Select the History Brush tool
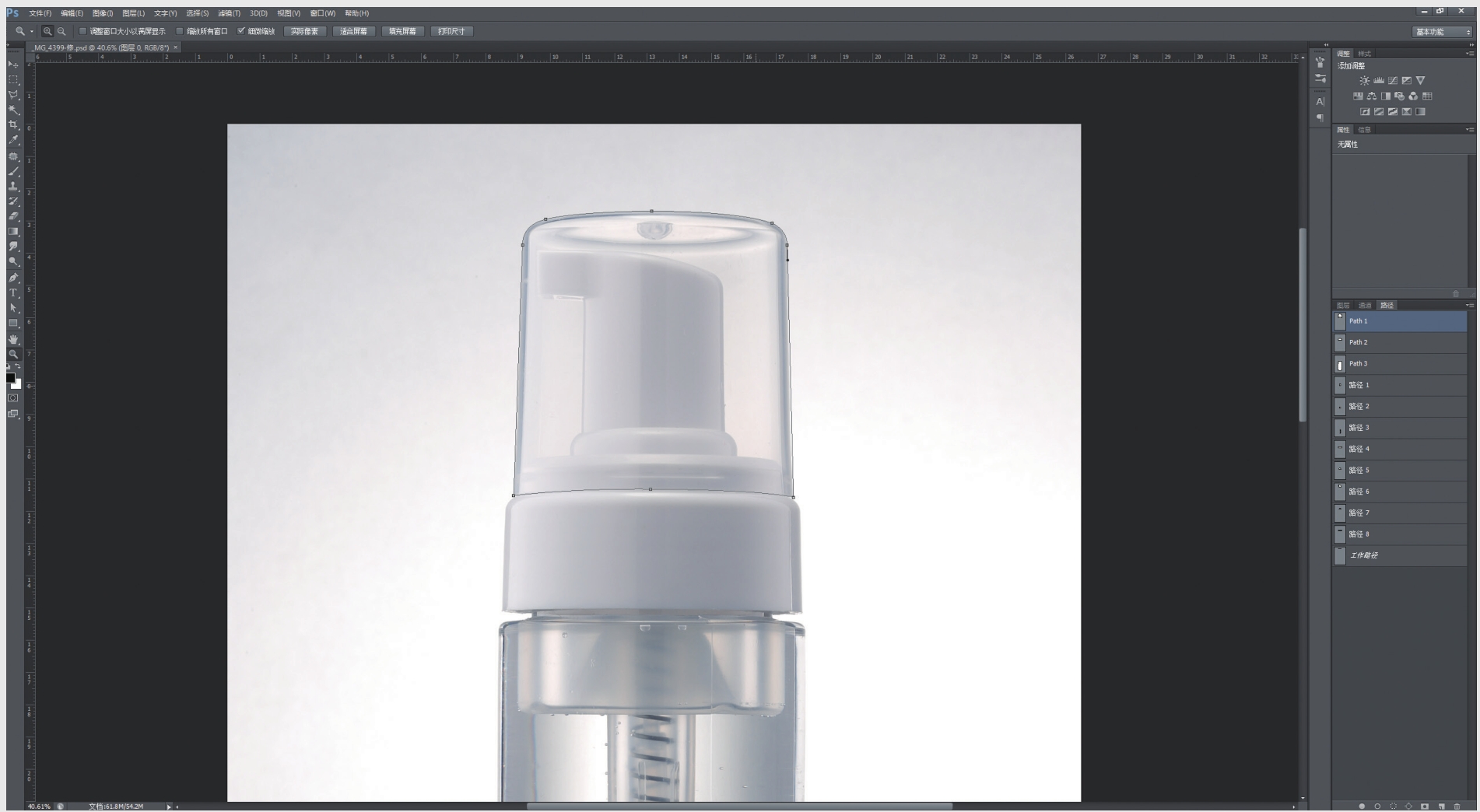This screenshot has height=812, width=1480. tap(13, 201)
